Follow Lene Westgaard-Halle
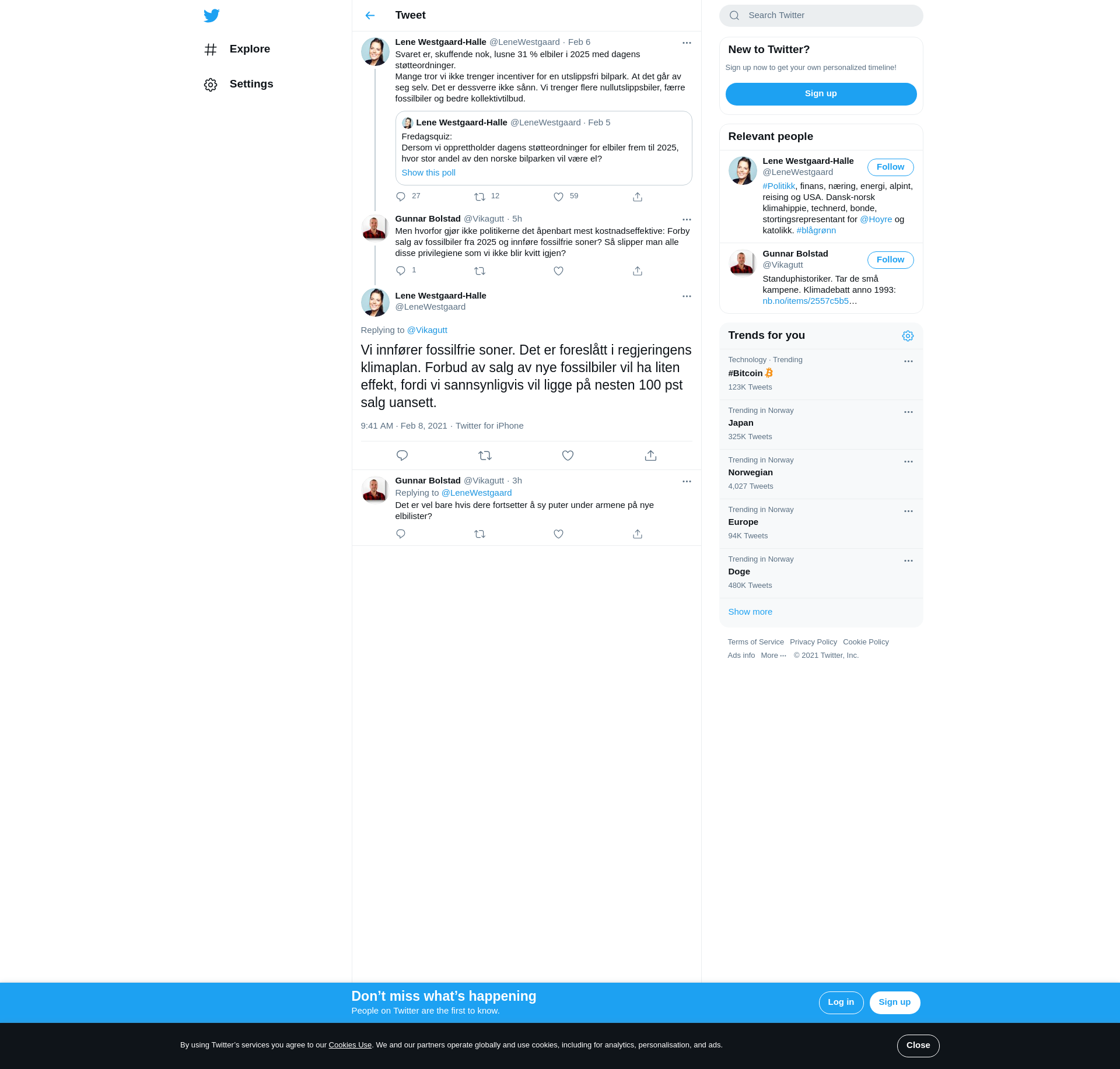 tap(890, 167)
